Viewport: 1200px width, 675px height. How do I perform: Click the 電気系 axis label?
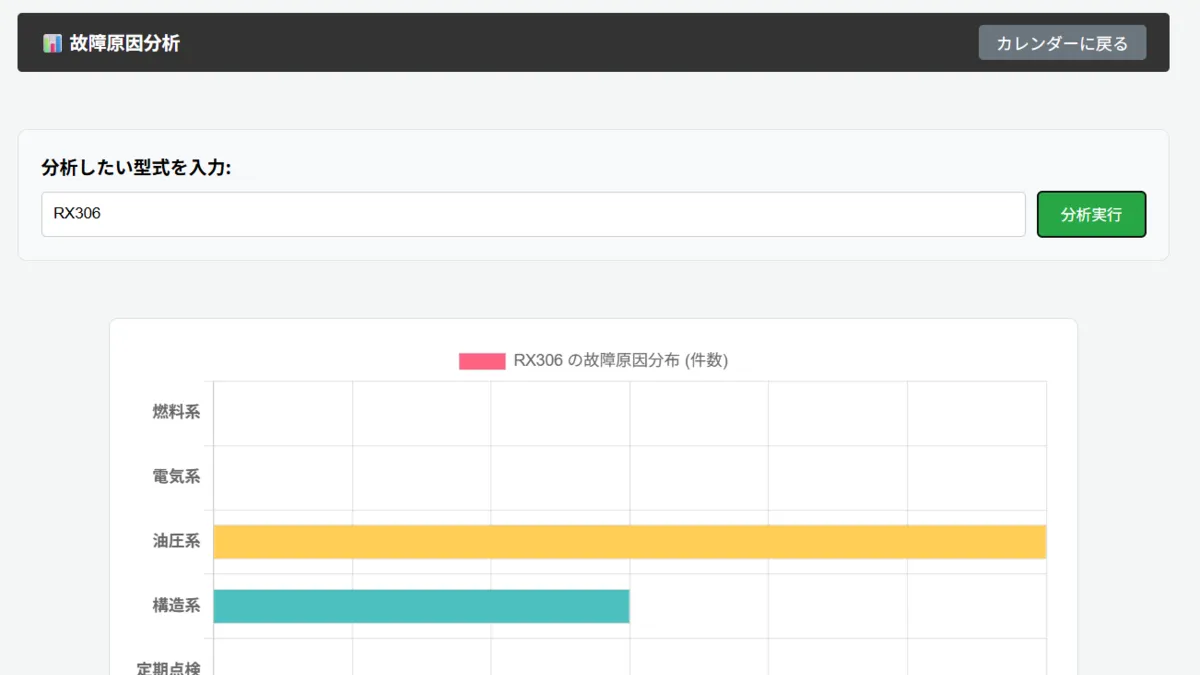(x=176, y=477)
